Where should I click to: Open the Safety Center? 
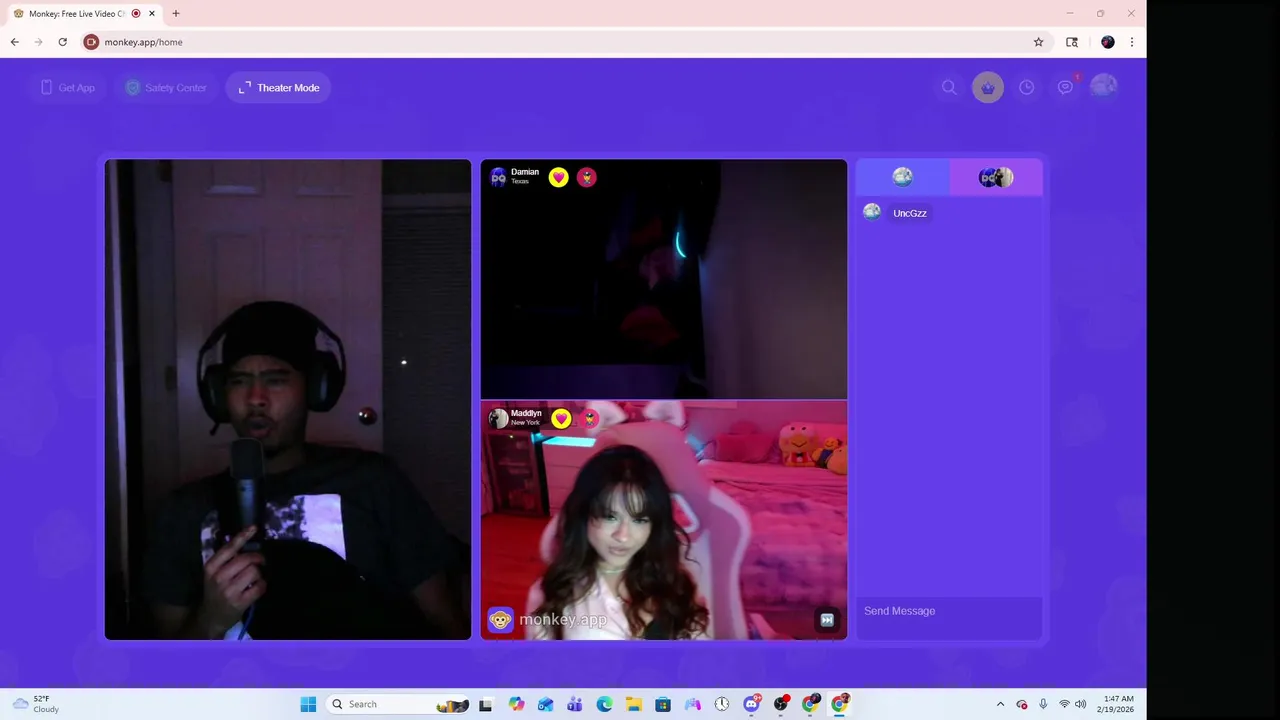pos(166,88)
